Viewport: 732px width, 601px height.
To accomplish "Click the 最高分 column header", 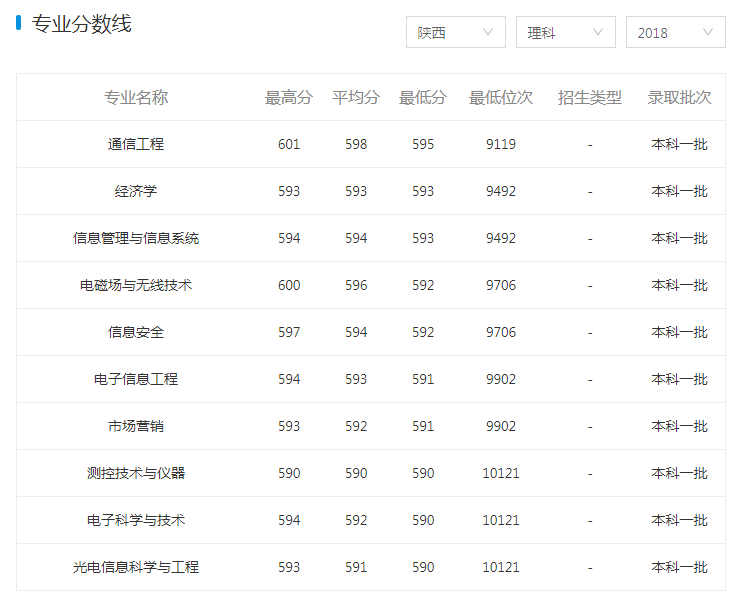I will [x=289, y=97].
